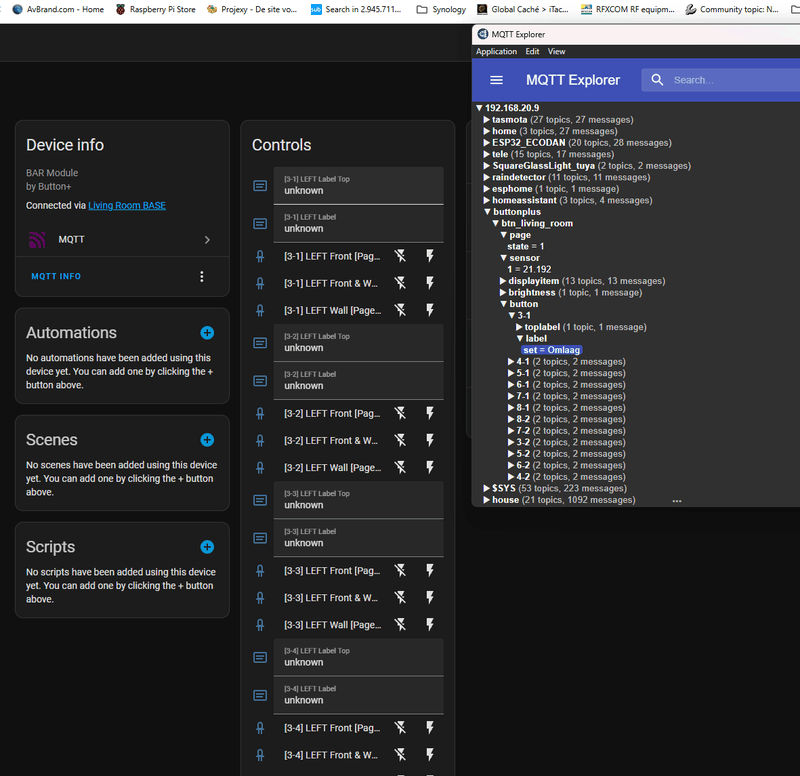Image resolution: width=800 pixels, height=776 pixels.
Task: Turn off the [3-2] LEFT Front [Page light
Action: (401, 413)
